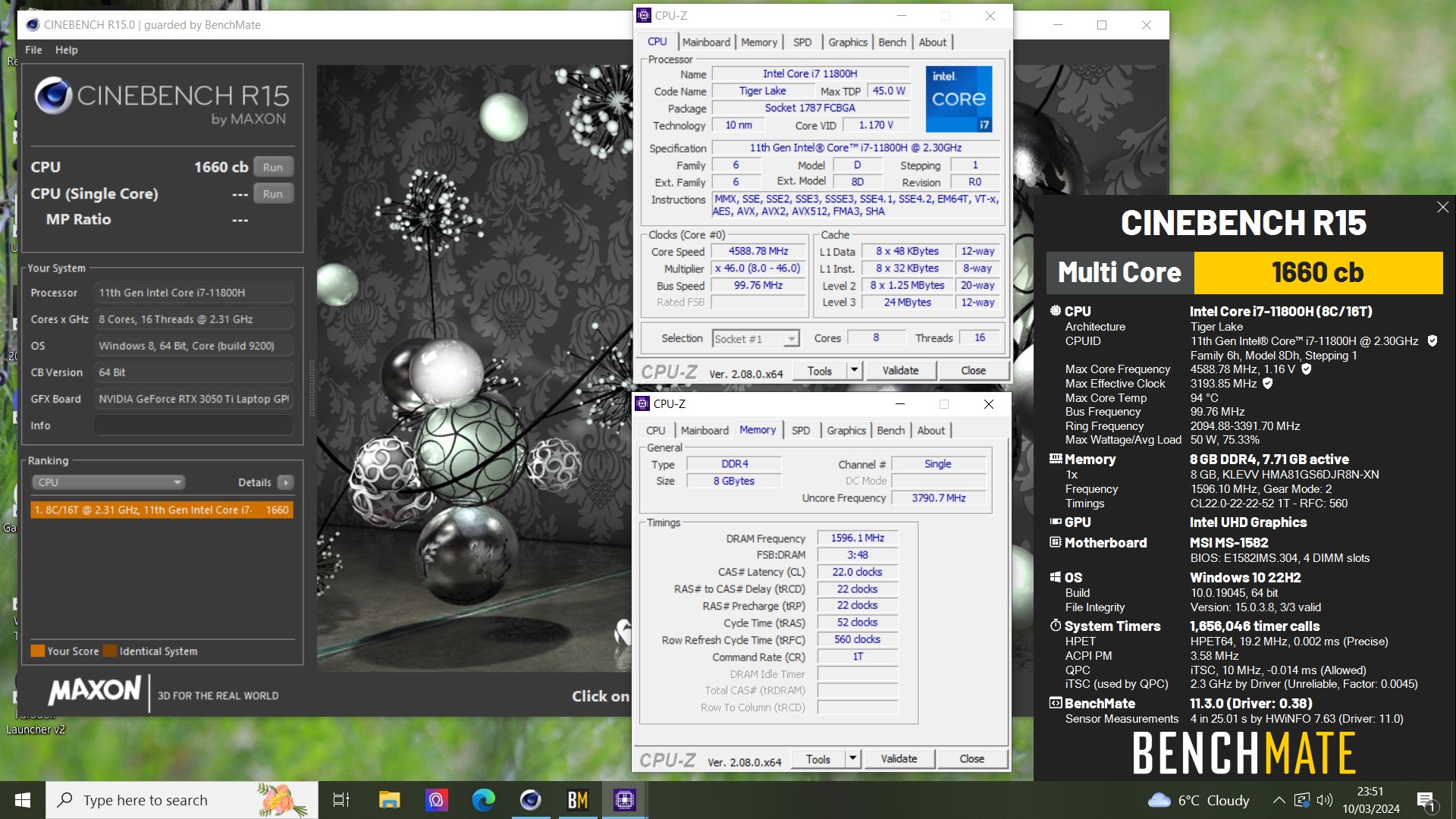This screenshot has width=1456, height=819.
Task: Open the SPD tab in the lower CPU-Z window
Action: (x=801, y=431)
